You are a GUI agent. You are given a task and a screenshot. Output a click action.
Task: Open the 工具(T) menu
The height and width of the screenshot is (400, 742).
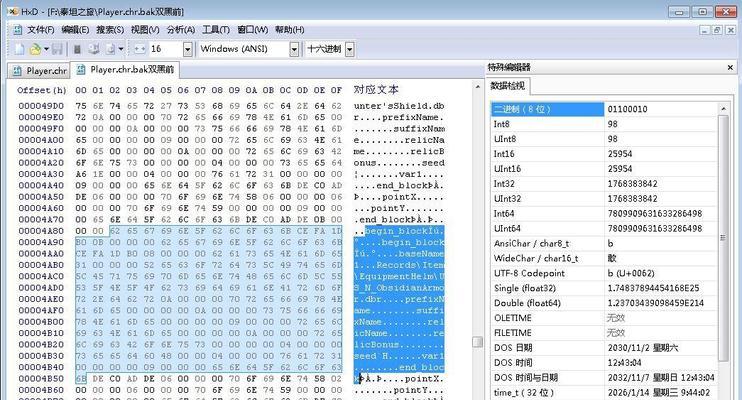[x=216, y=30]
